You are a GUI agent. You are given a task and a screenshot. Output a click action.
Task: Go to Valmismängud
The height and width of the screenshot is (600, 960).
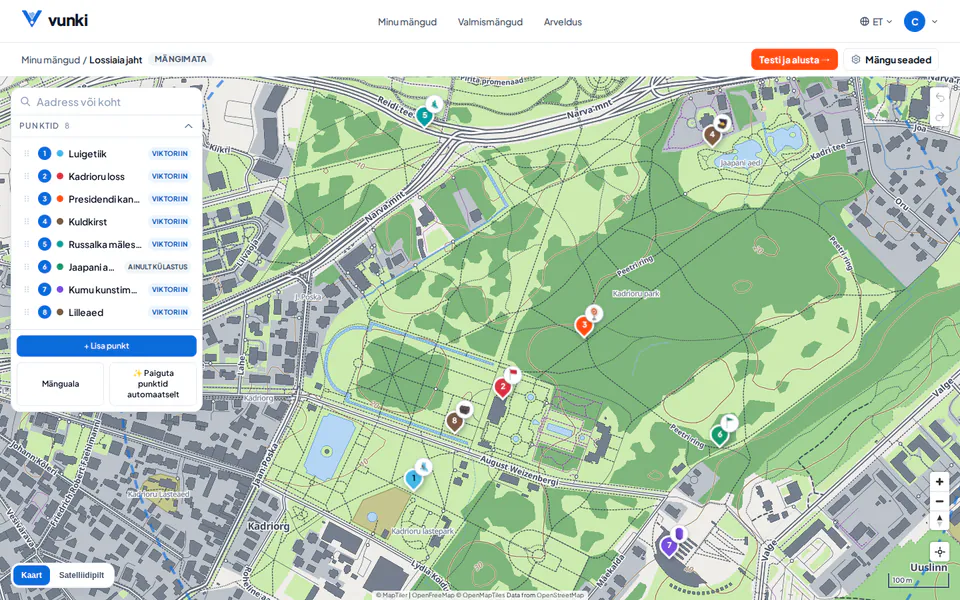point(490,22)
